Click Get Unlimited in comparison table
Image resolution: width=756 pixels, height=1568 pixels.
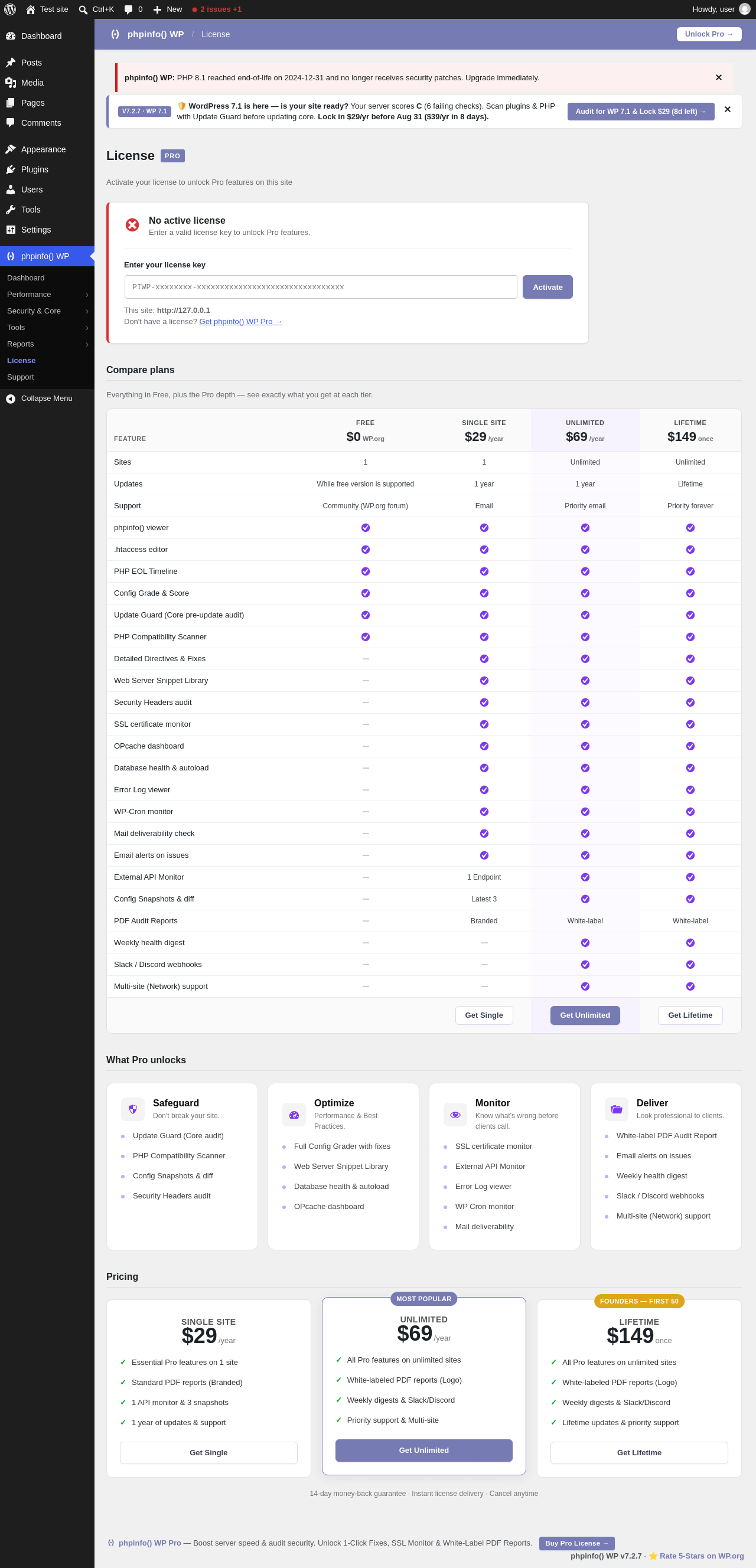point(585,1015)
